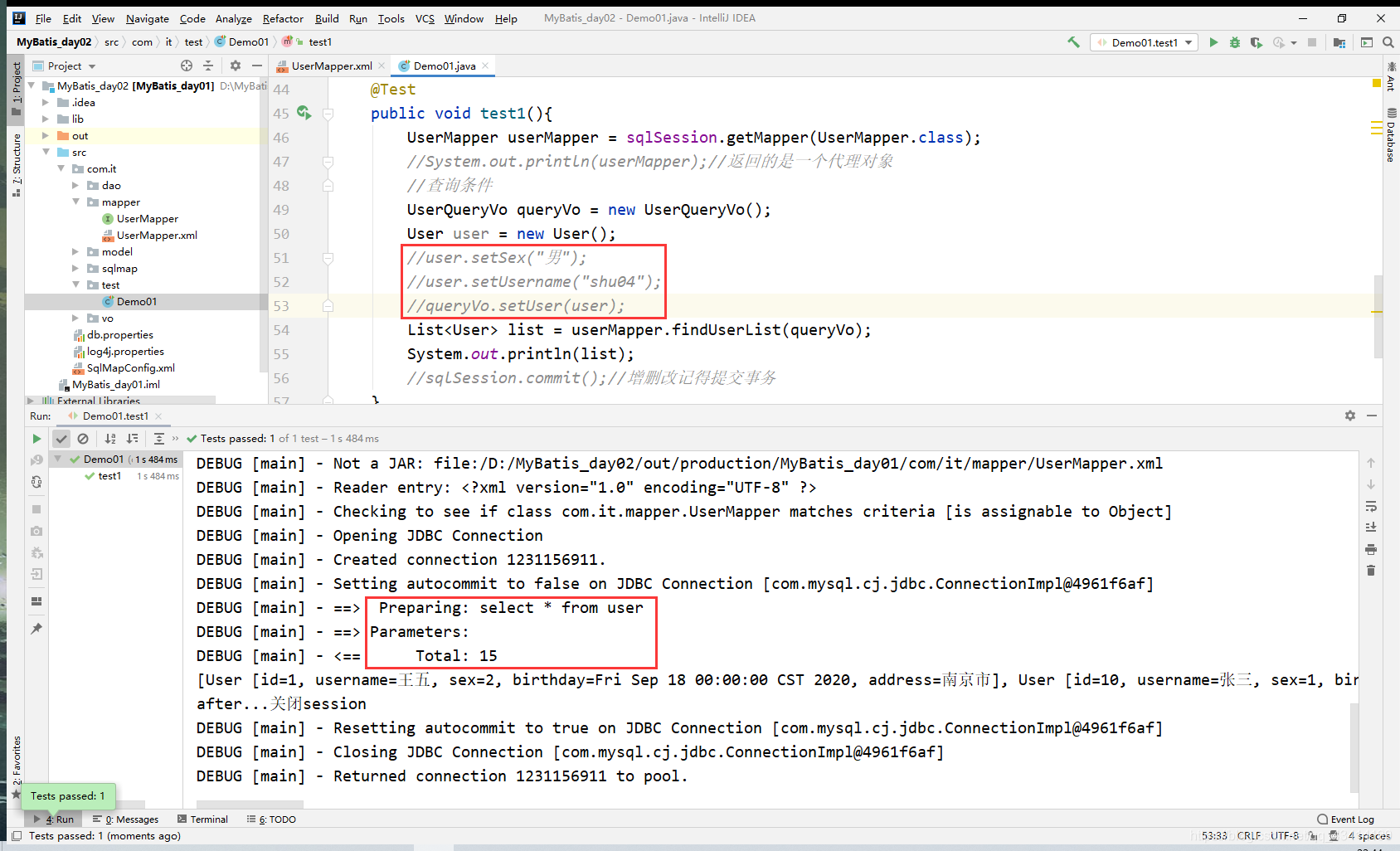Run with Coverage using the shield icon

click(x=1257, y=42)
